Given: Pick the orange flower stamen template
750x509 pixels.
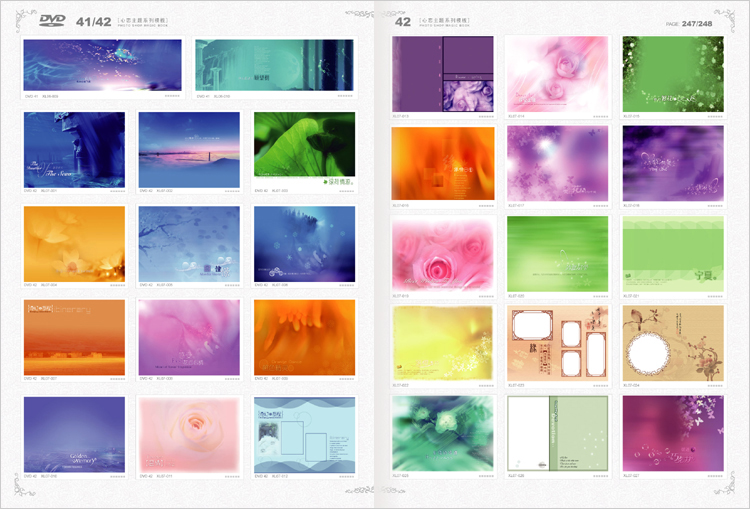Looking at the screenshot, I should pos(305,338).
